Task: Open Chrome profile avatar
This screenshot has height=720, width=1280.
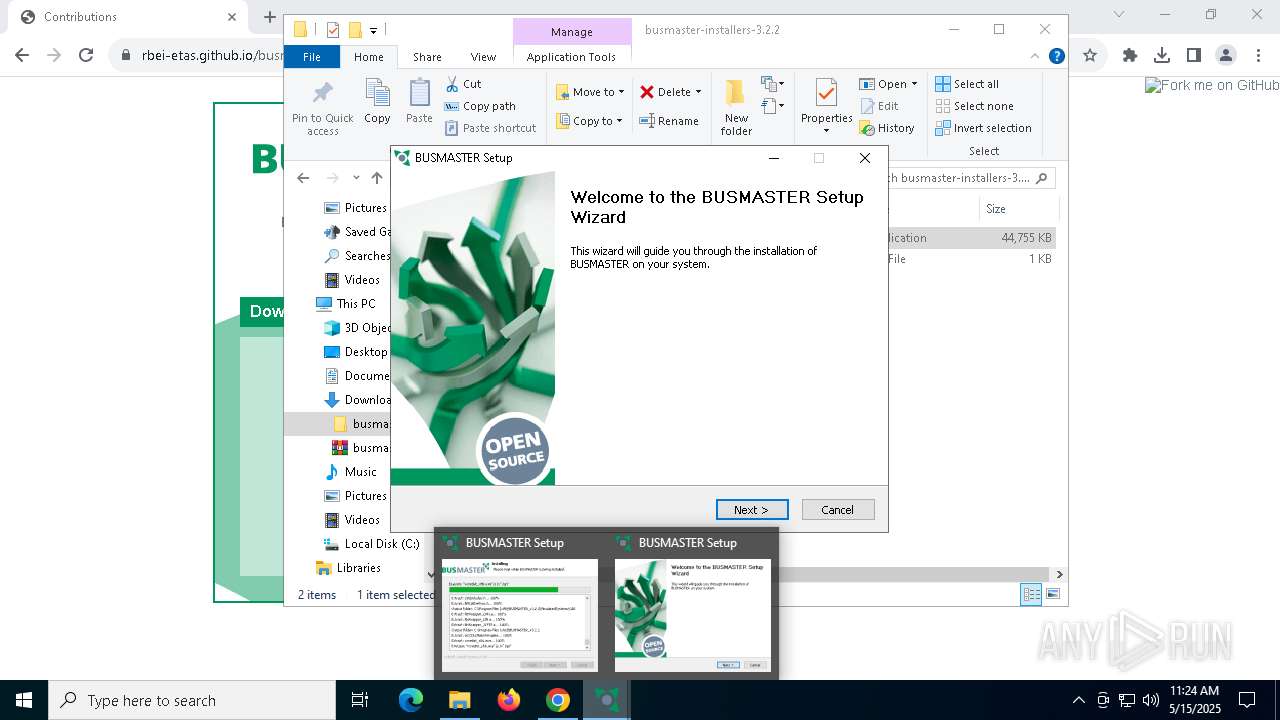Action: point(1226,55)
